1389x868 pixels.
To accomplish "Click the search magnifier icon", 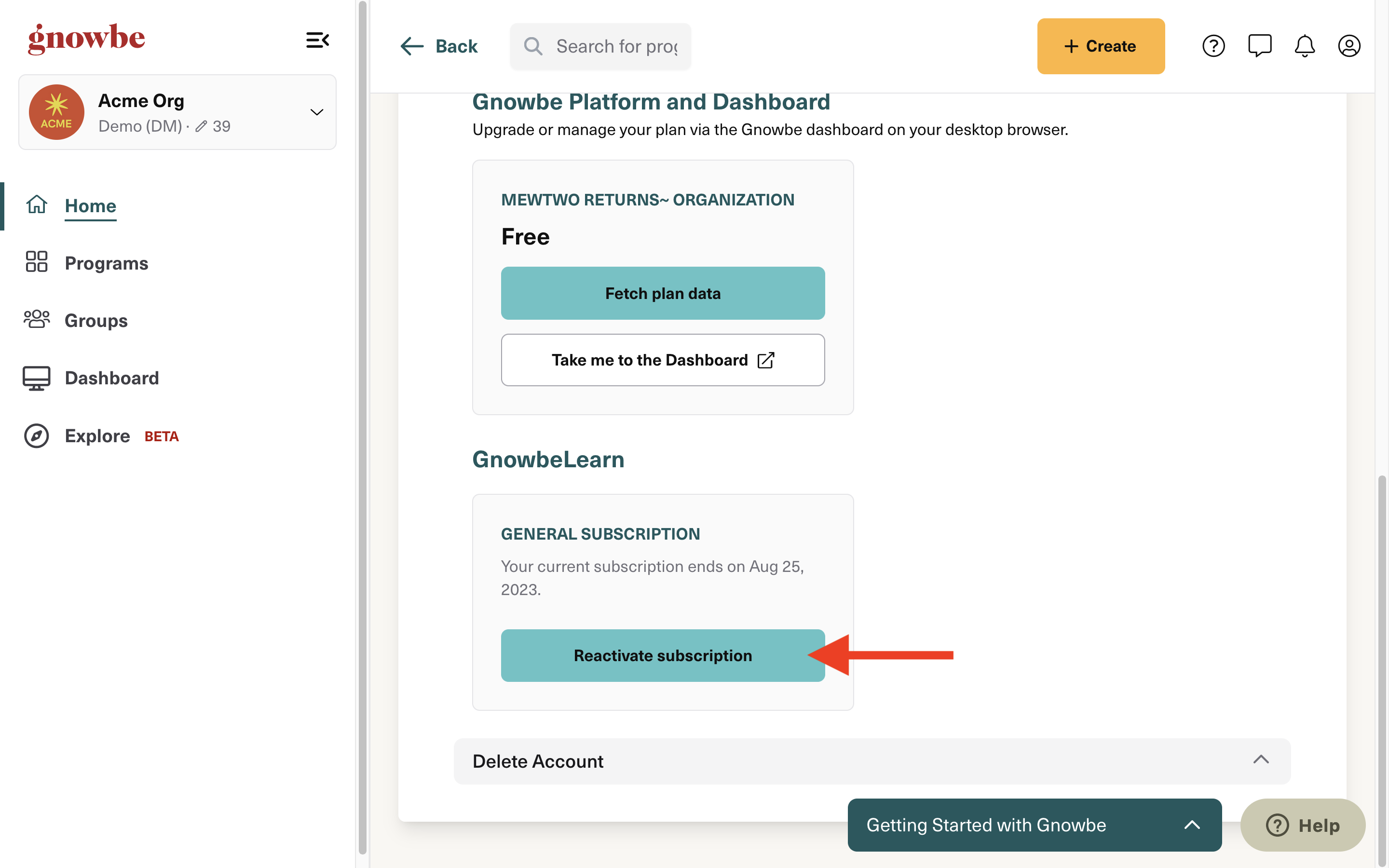I will [x=533, y=46].
